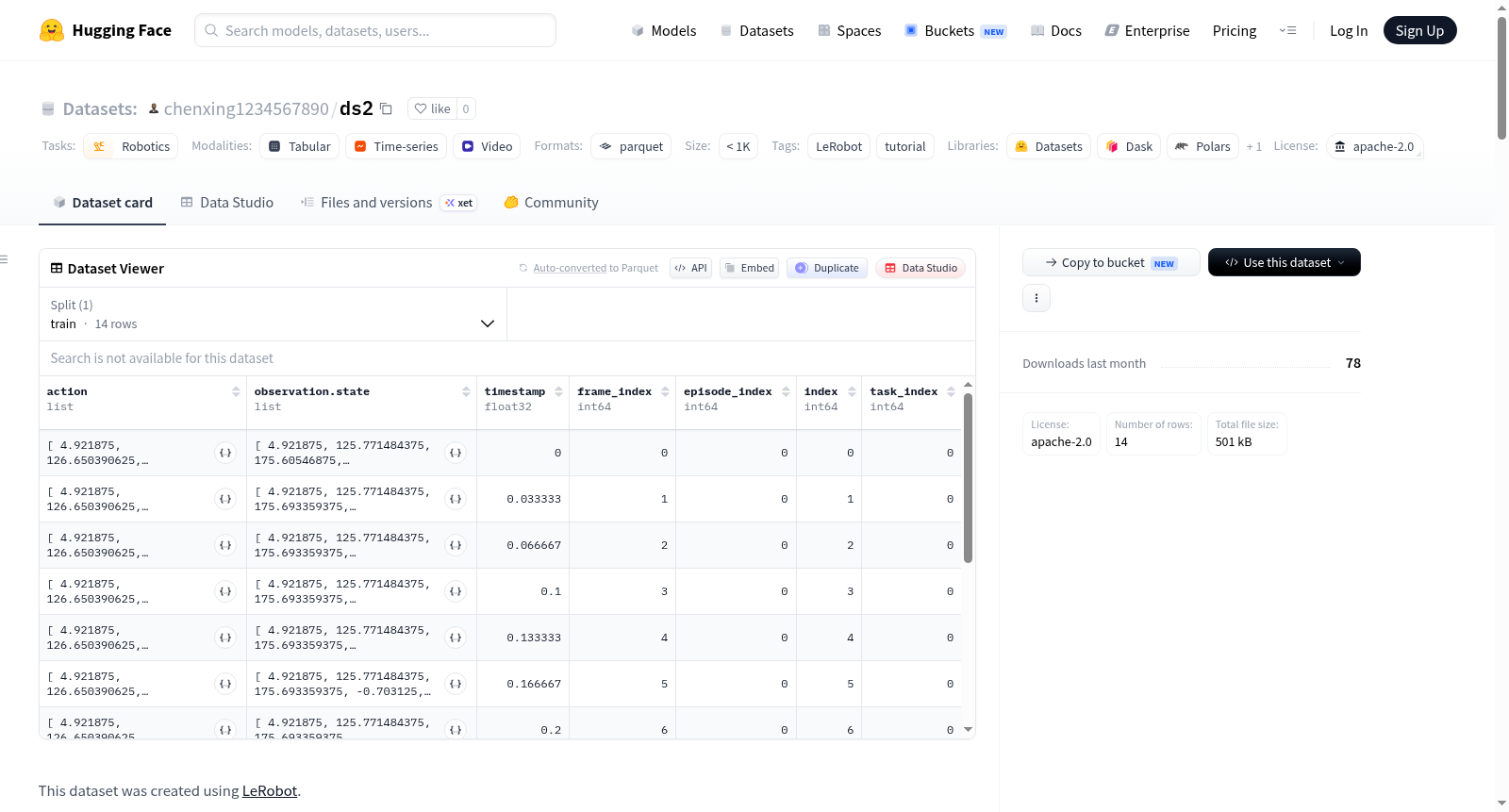Image resolution: width=1509 pixels, height=812 pixels.
Task: Expand action cell in timestamp 0.033333 row
Action: (x=225, y=499)
